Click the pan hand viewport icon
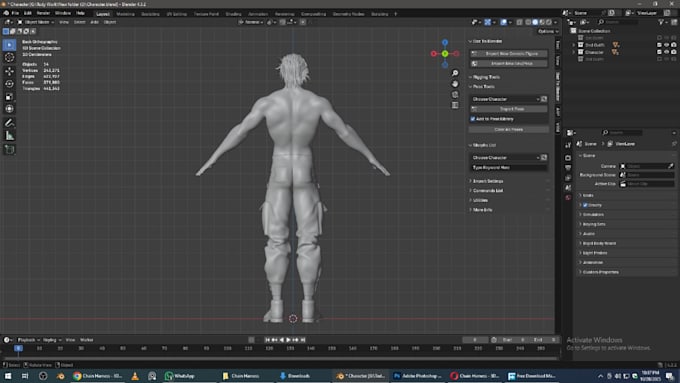 click(x=455, y=83)
